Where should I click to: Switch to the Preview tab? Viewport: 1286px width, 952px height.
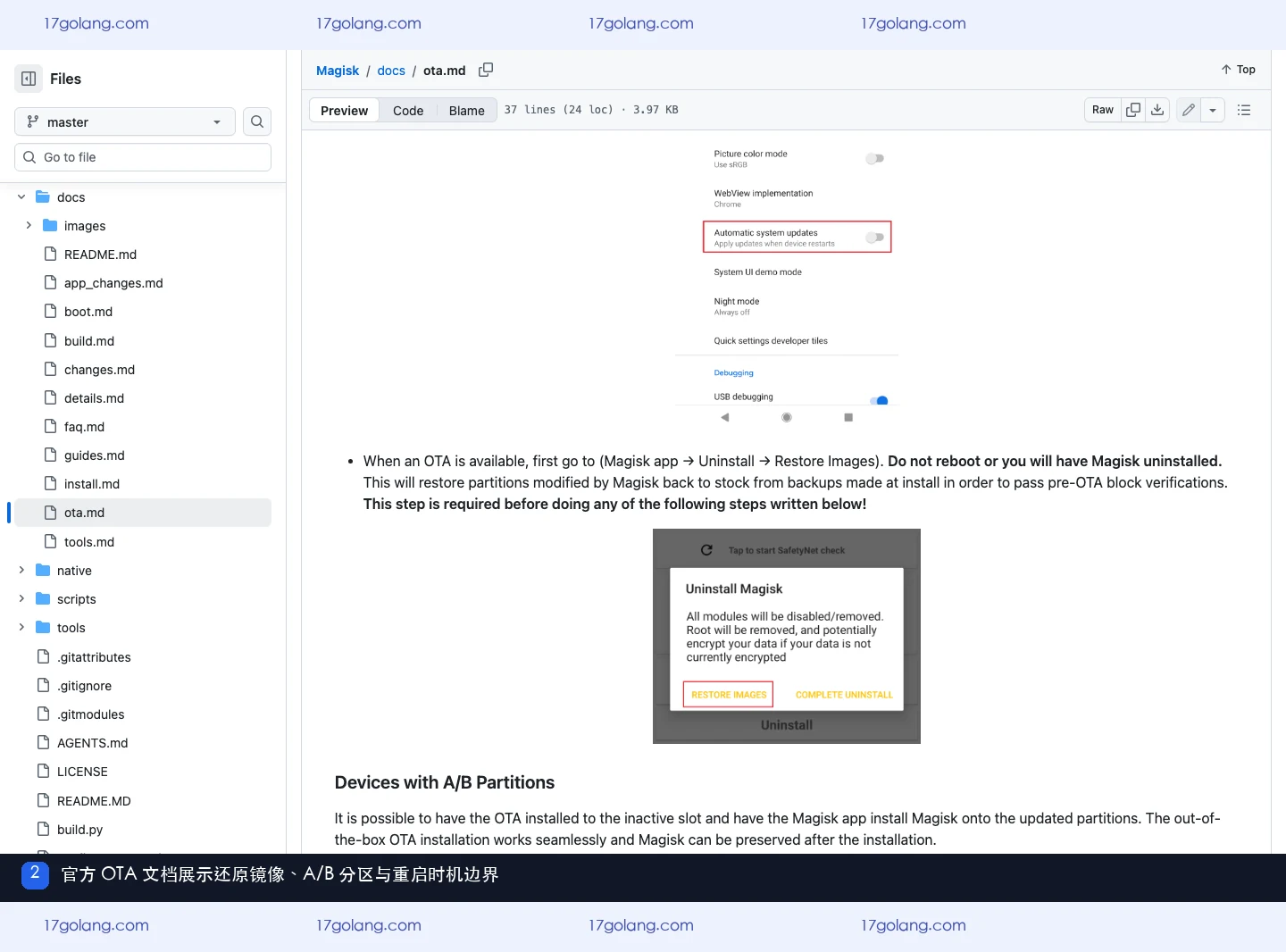pos(344,110)
